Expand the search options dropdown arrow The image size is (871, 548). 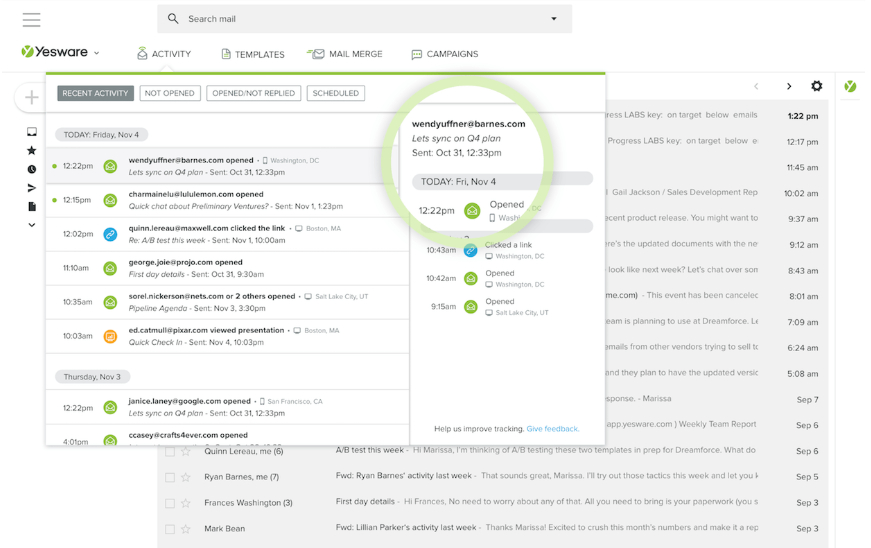pyautogui.click(x=554, y=19)
